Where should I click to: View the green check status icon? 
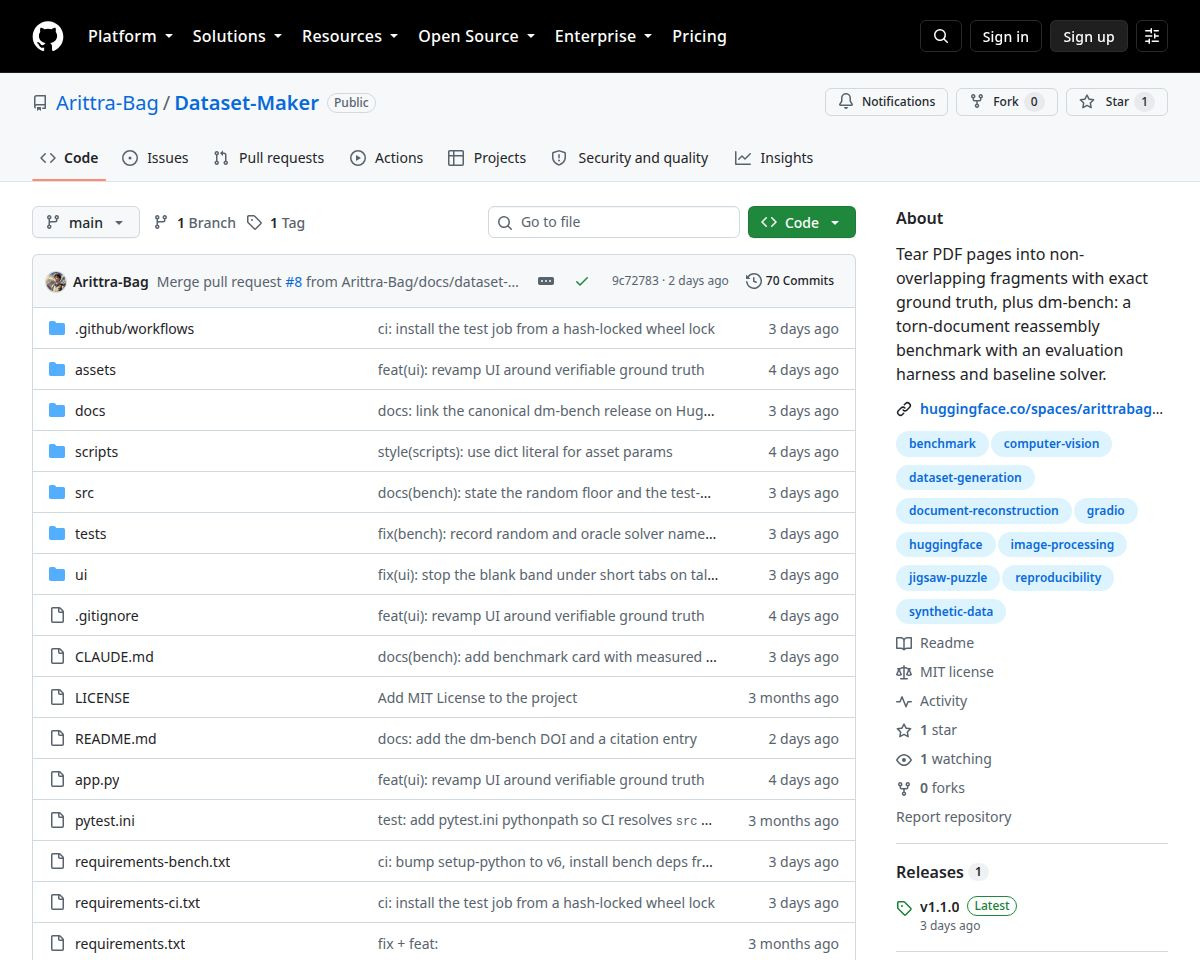(582, 281)
